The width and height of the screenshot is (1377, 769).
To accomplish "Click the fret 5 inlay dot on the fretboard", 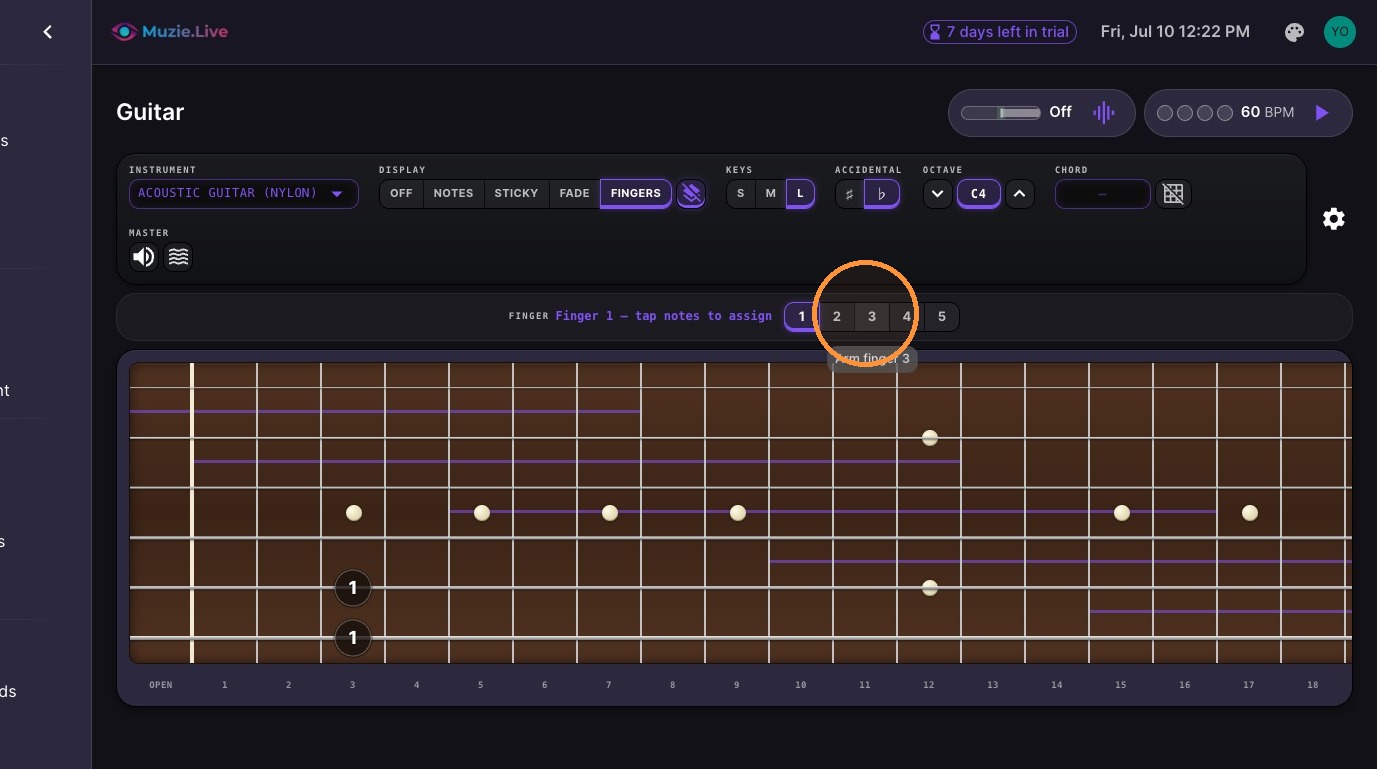I will click(481, 513).
